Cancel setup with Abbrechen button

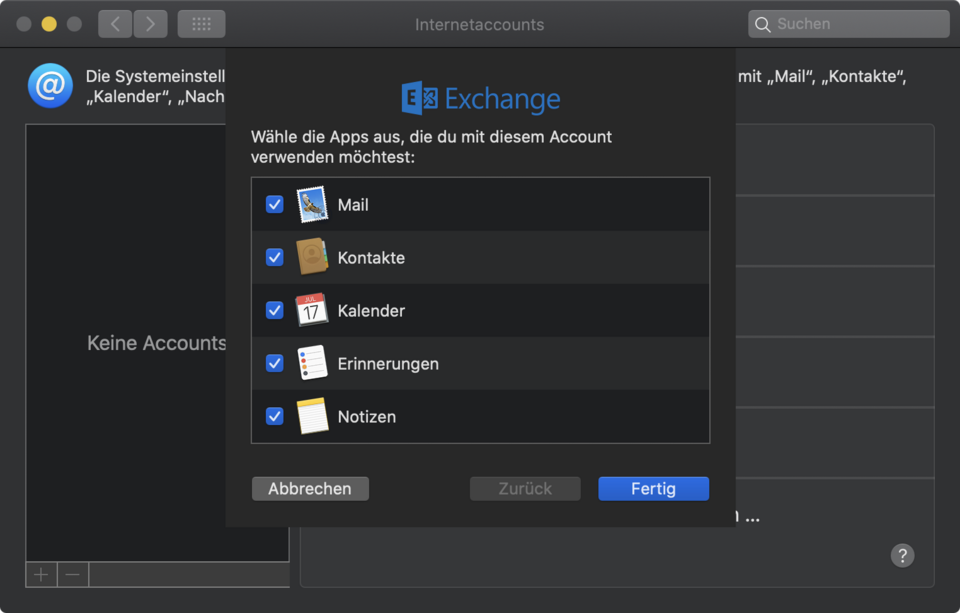pos(310,489)
